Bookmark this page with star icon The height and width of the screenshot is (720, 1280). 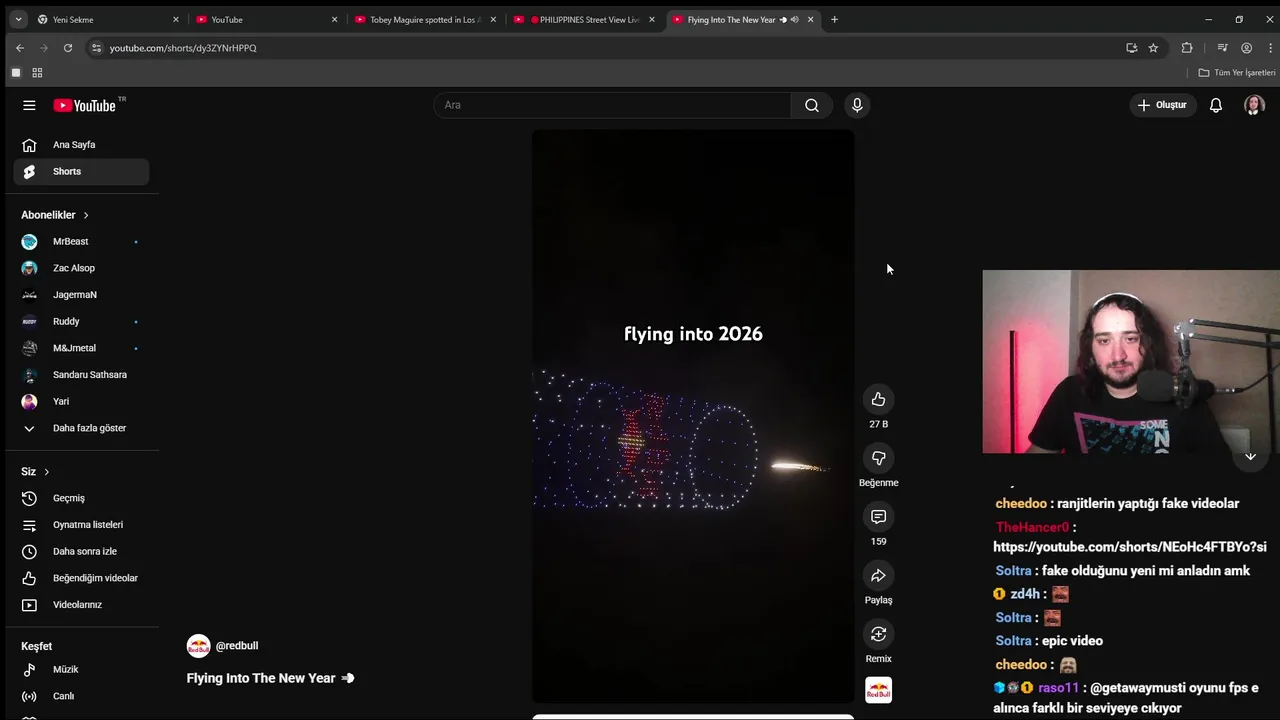[x=1153, y=48]
